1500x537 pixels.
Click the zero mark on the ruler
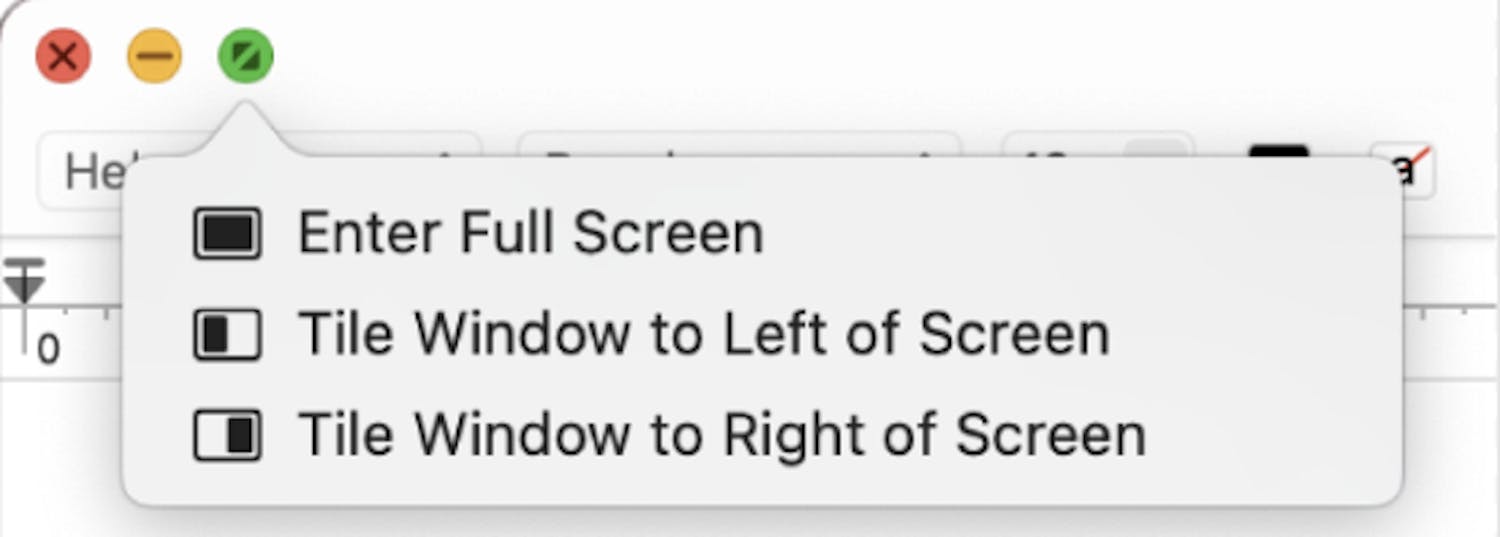point(48,350)
